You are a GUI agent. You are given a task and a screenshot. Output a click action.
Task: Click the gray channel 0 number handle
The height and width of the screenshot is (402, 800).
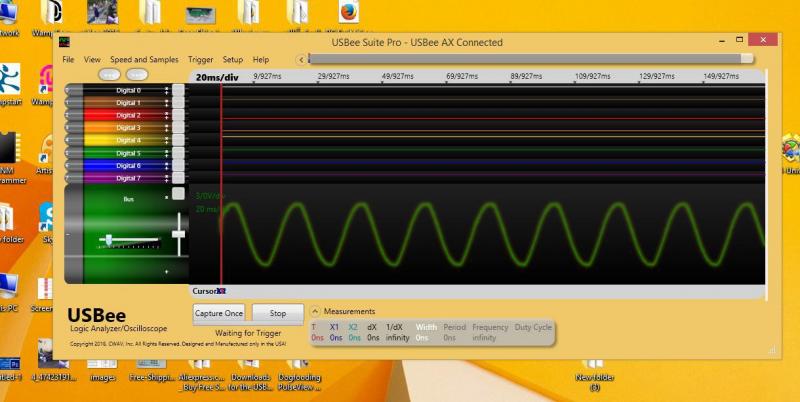point(73,90)
